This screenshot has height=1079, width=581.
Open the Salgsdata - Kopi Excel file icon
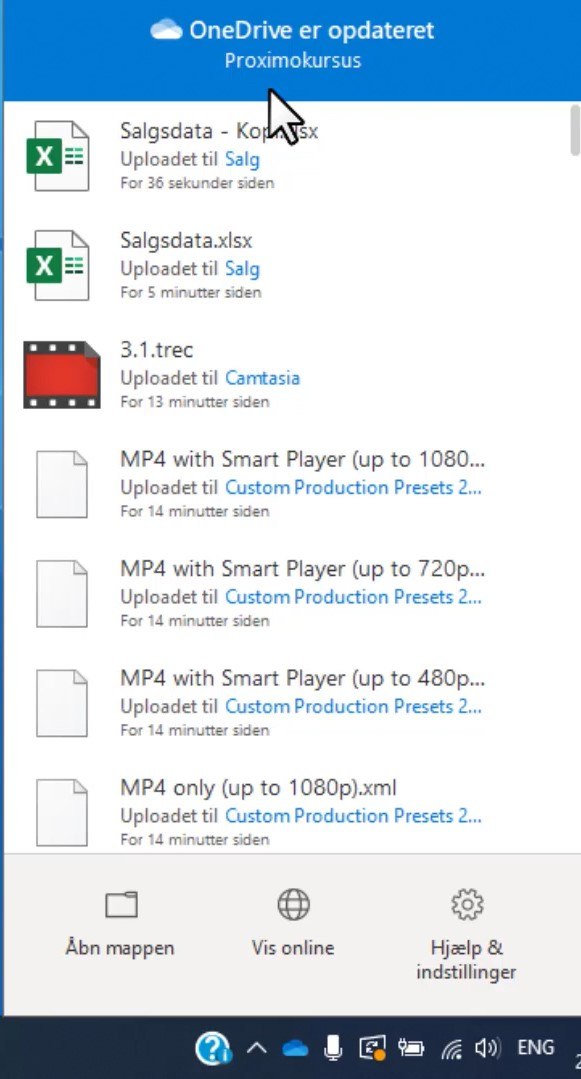(x=59, y=156)
